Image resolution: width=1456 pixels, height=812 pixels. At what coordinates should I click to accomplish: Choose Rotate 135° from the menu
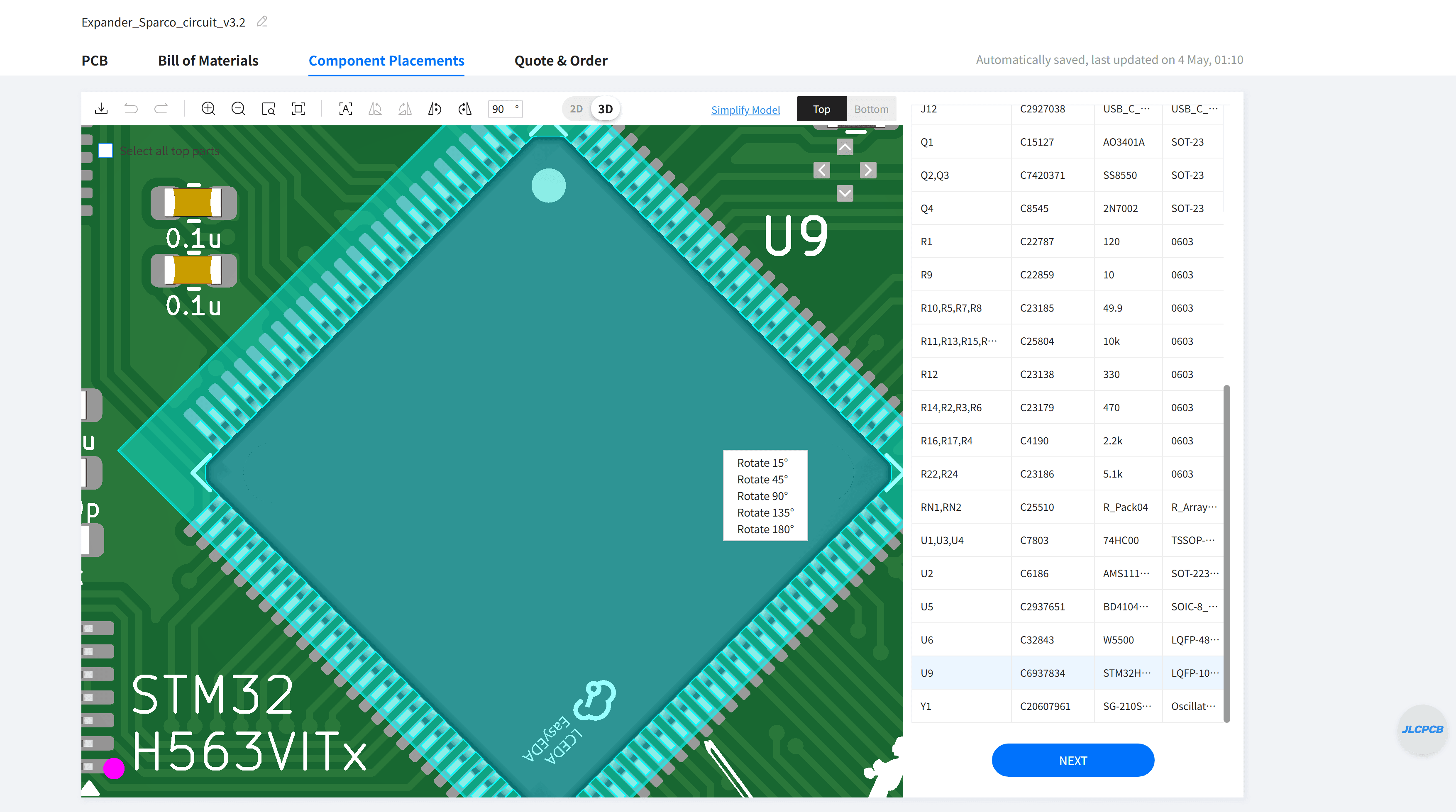click(765, 512)
